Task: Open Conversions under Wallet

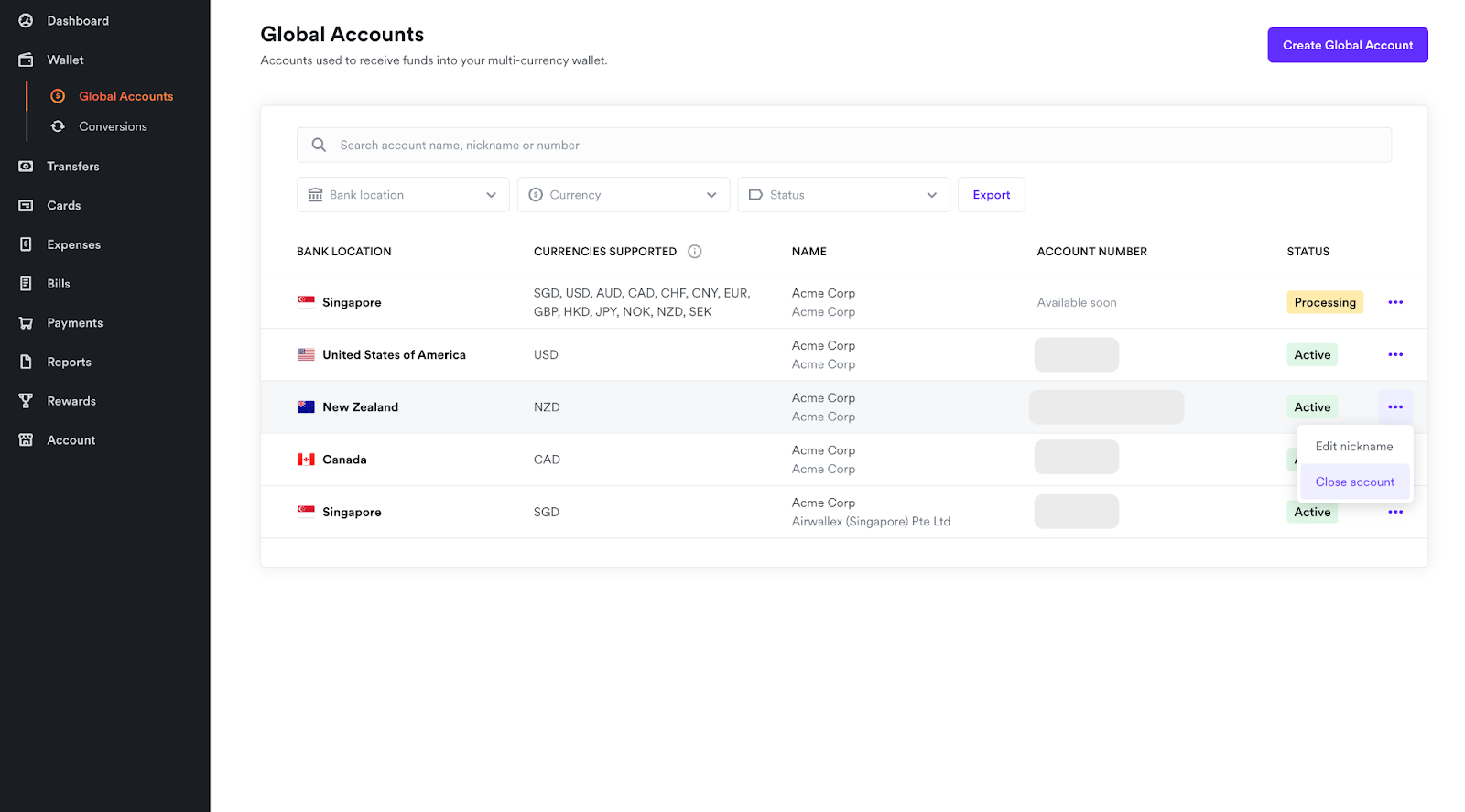Action: tap(113, 127)
